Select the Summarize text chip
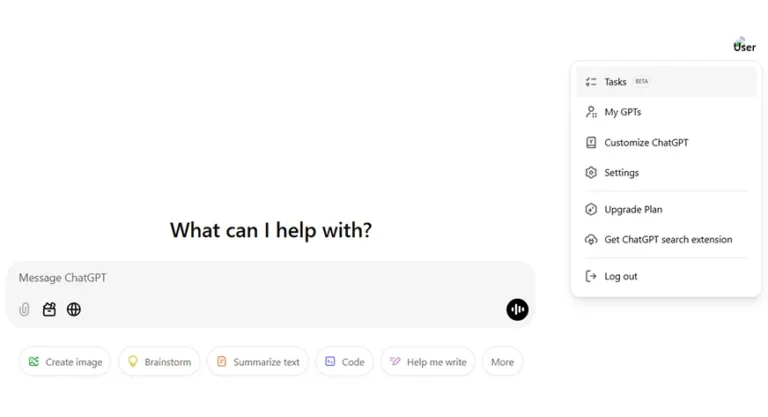The width and height of the screenshot is (768, 417). [258, 362]
